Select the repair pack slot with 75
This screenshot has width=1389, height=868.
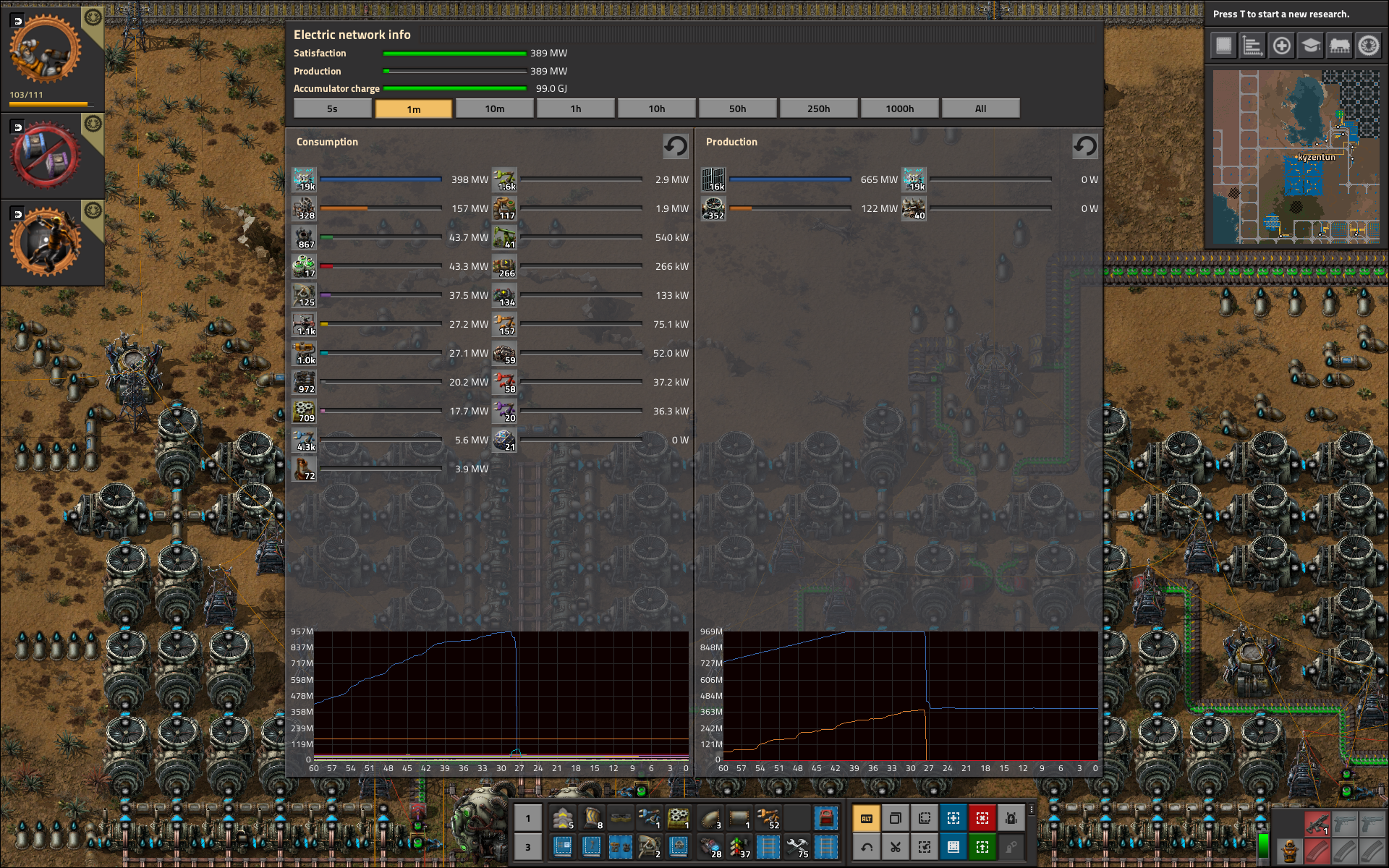coord(797,847)
